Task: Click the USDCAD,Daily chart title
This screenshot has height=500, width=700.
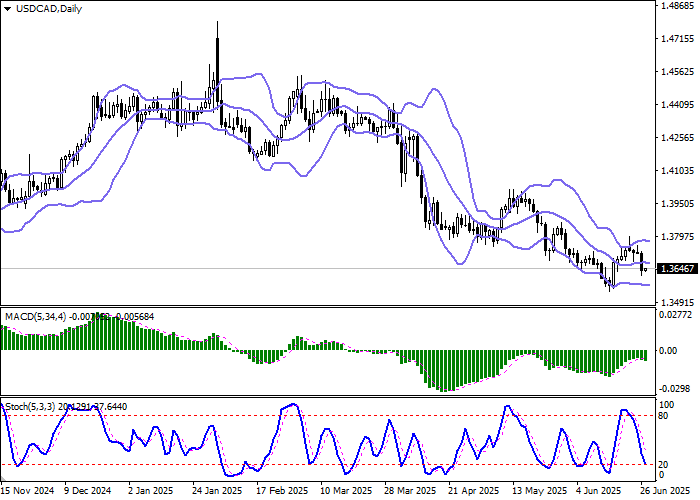Action: pyautogui.click(x=43, y=9)
